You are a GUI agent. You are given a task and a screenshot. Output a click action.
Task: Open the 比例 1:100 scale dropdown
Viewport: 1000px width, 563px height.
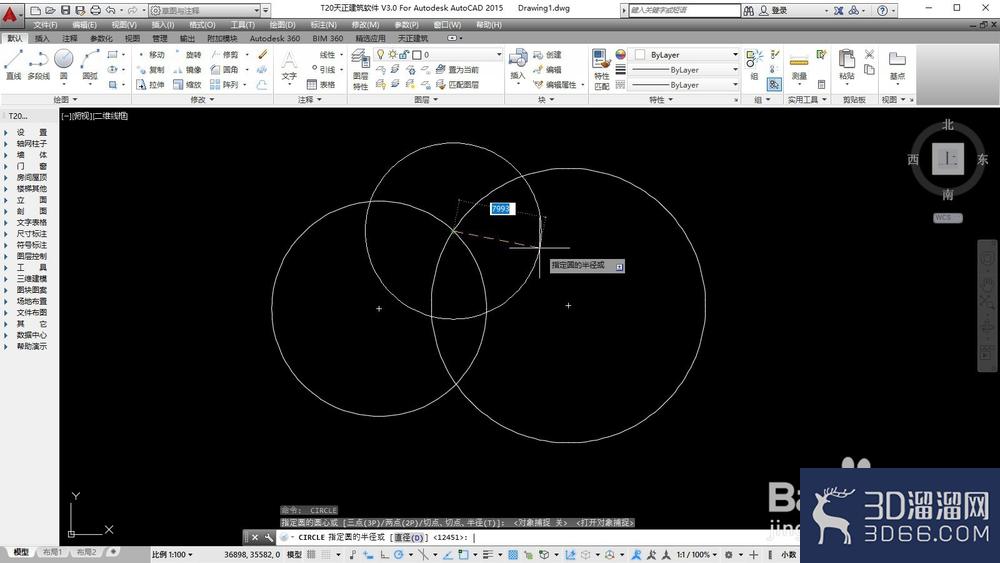172,555
